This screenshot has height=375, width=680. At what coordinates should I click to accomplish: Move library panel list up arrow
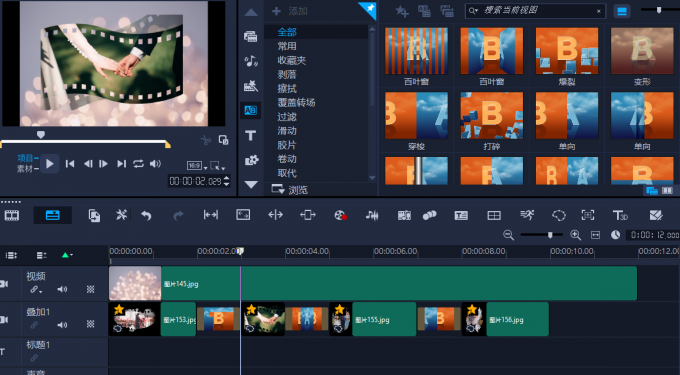click(251, 13)
